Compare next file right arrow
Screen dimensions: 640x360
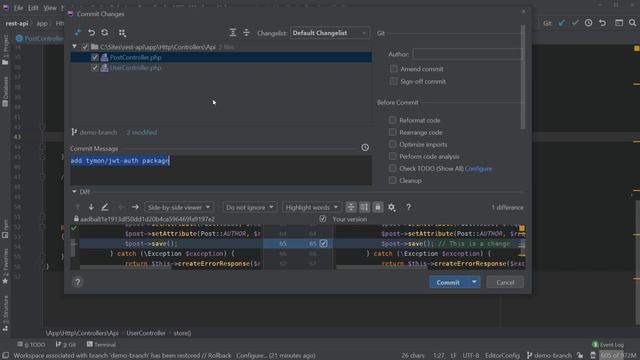[135, 207]
